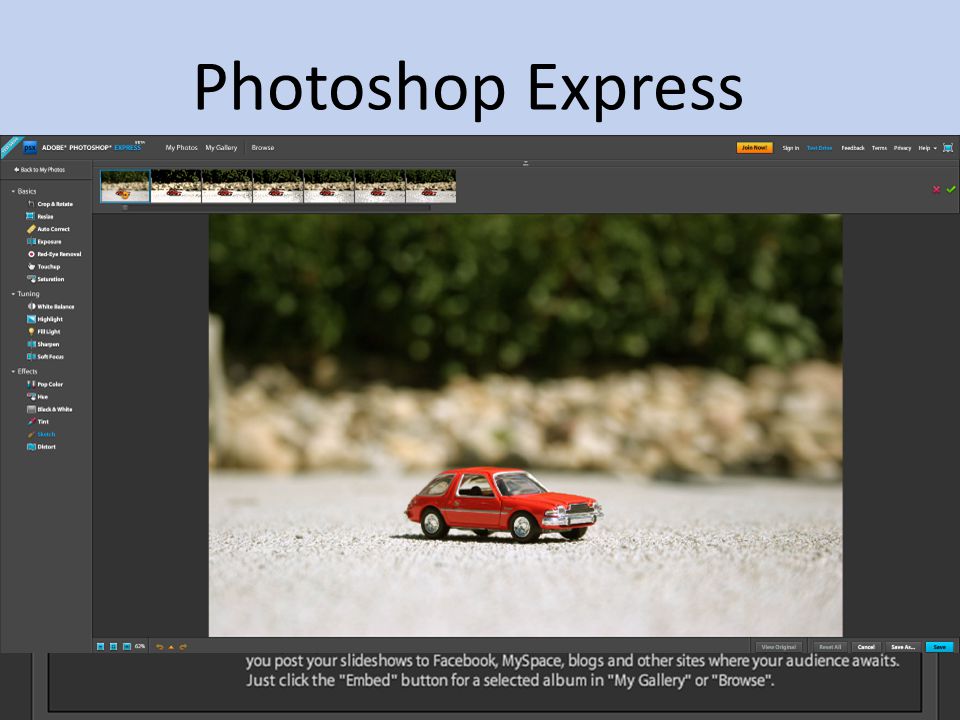Viewport: 960px width, 720px height.
Task: Open the Distort effect
Action: coord(41,447)
